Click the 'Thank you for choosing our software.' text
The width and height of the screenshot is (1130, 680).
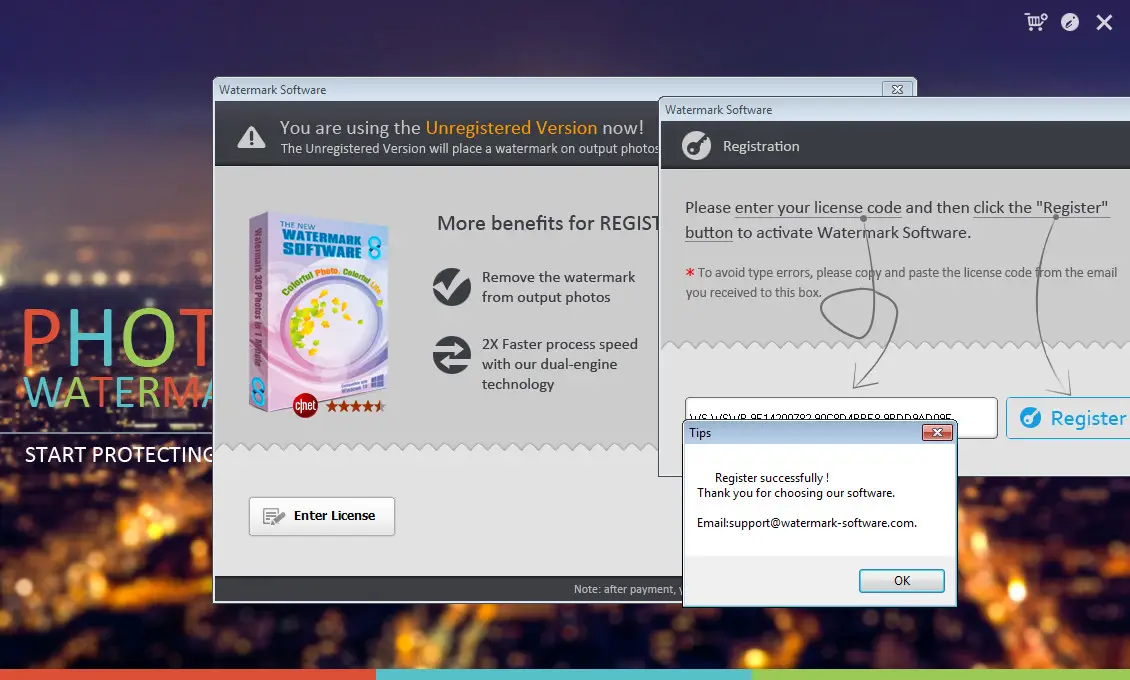click(x=796, y=493)
